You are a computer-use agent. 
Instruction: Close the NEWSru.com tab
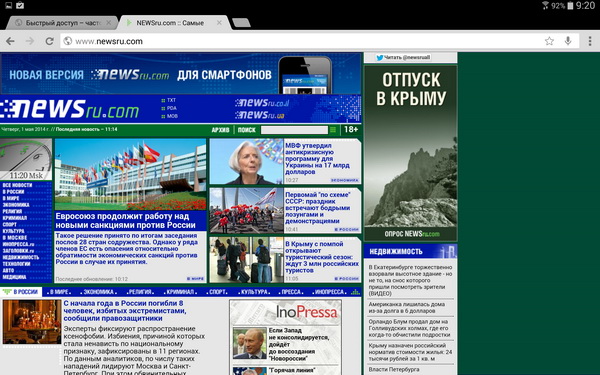pyautogui.click(x=219, y=23)
